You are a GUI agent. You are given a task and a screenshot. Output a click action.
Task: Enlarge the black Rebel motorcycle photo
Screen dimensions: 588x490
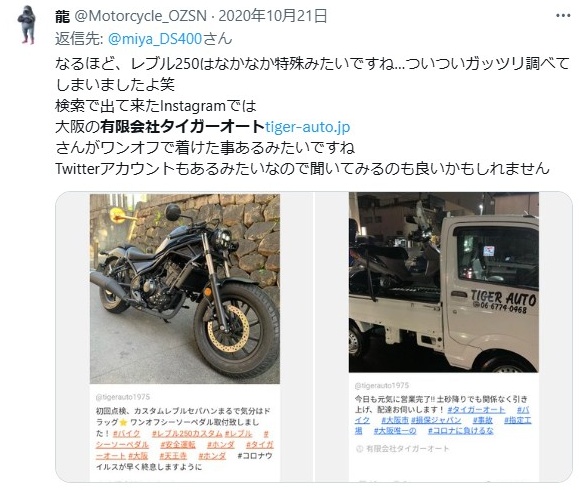185,289
